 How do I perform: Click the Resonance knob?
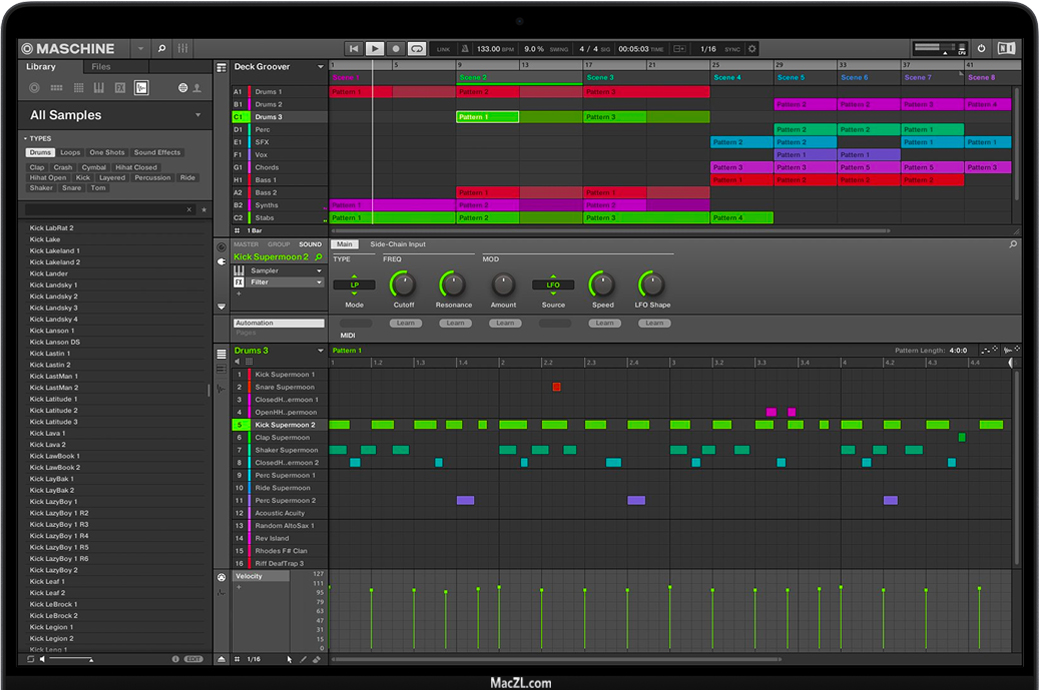[453, 284]
